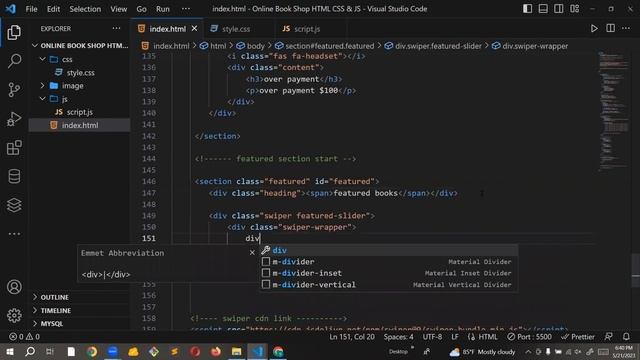Viewport: 640px width, 360px height.
Task: Open Windows Start menu
Action: pos(9,351)
